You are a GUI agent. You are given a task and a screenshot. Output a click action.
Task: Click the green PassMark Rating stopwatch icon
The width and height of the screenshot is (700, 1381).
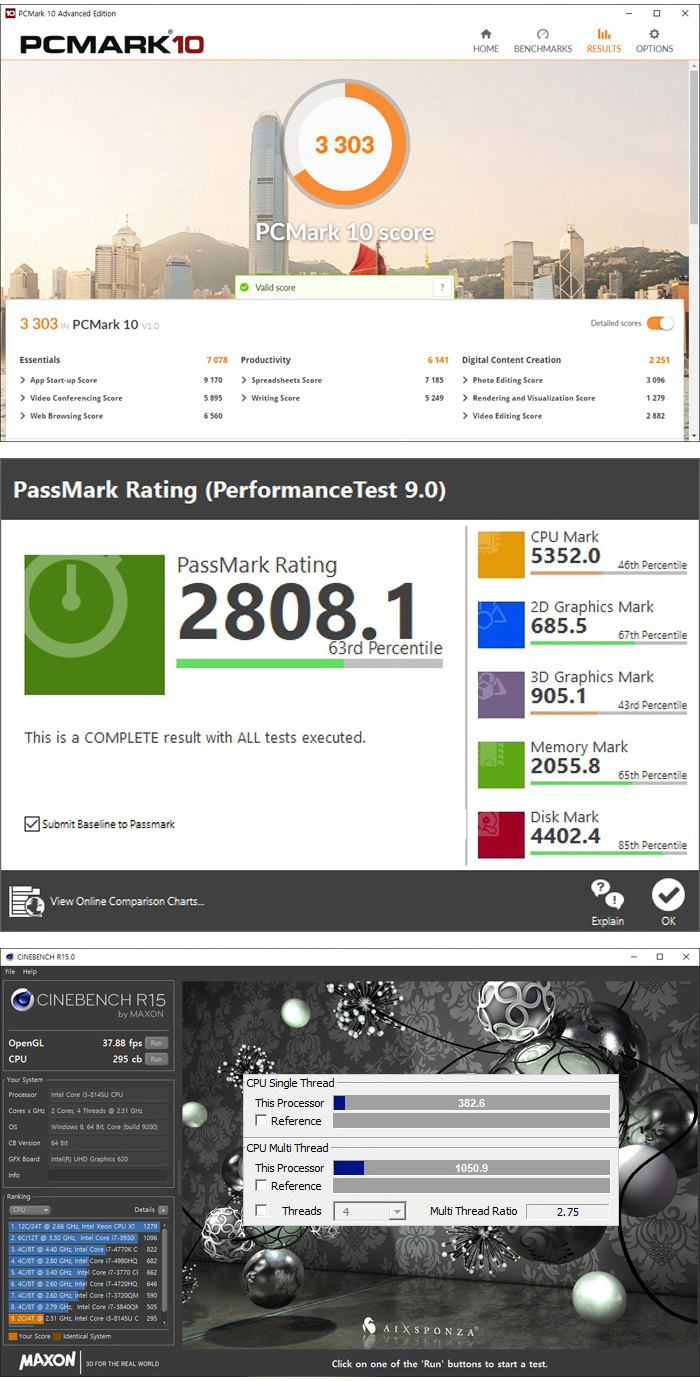[94, 625]
